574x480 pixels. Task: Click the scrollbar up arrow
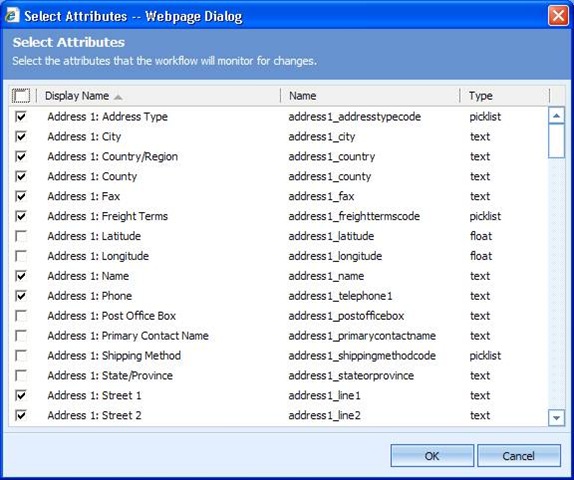click(x=556, y=116)
